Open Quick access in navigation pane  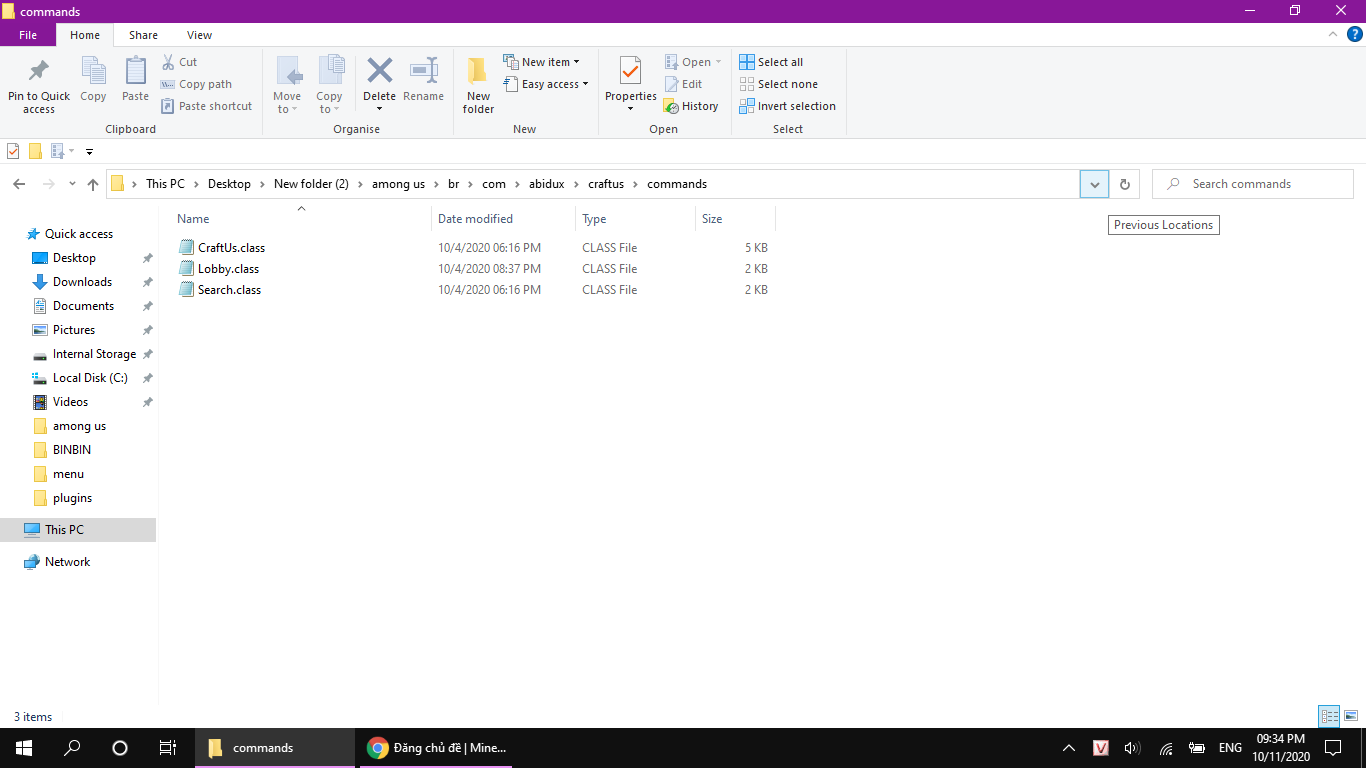79,234
